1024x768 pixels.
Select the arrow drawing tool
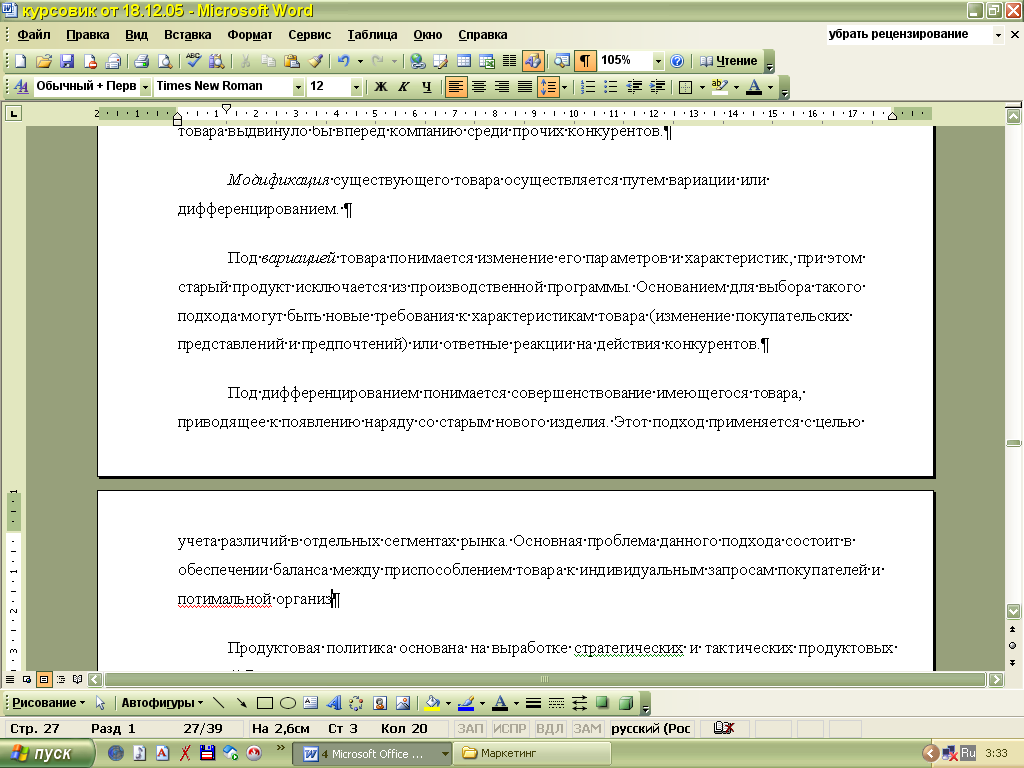[242, 703]
